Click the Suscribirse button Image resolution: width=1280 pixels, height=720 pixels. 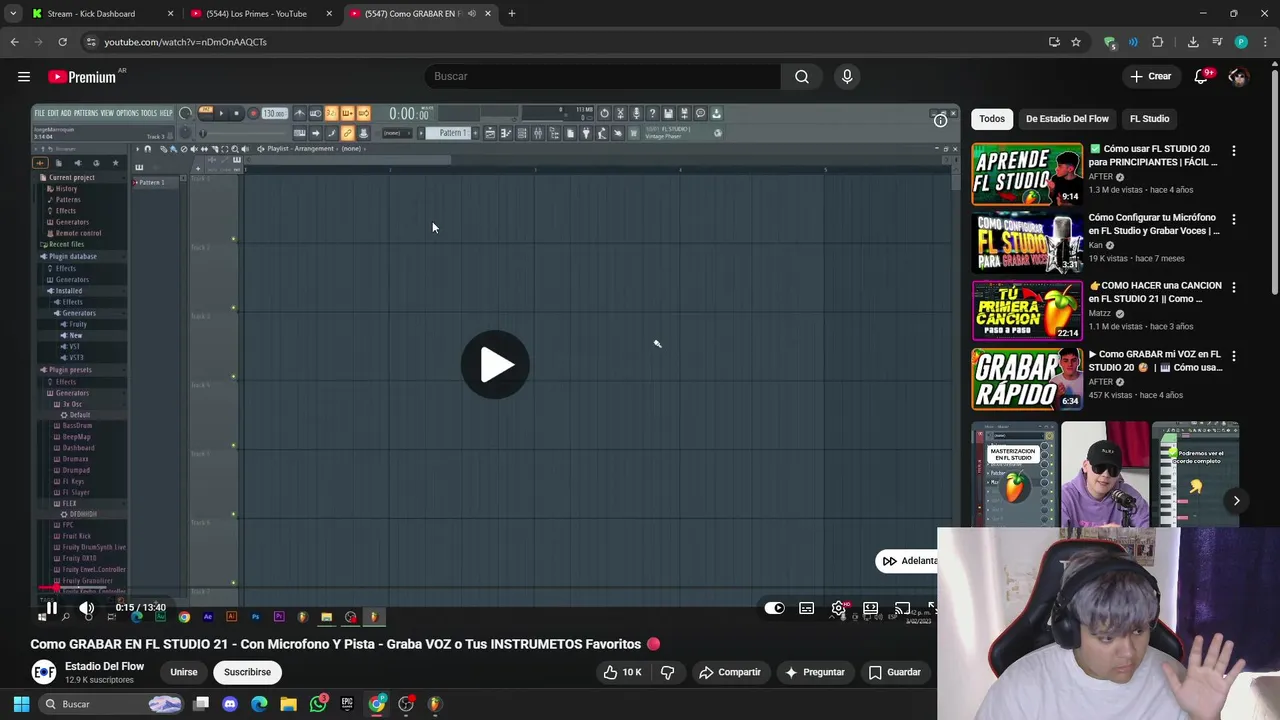(247, 672)
